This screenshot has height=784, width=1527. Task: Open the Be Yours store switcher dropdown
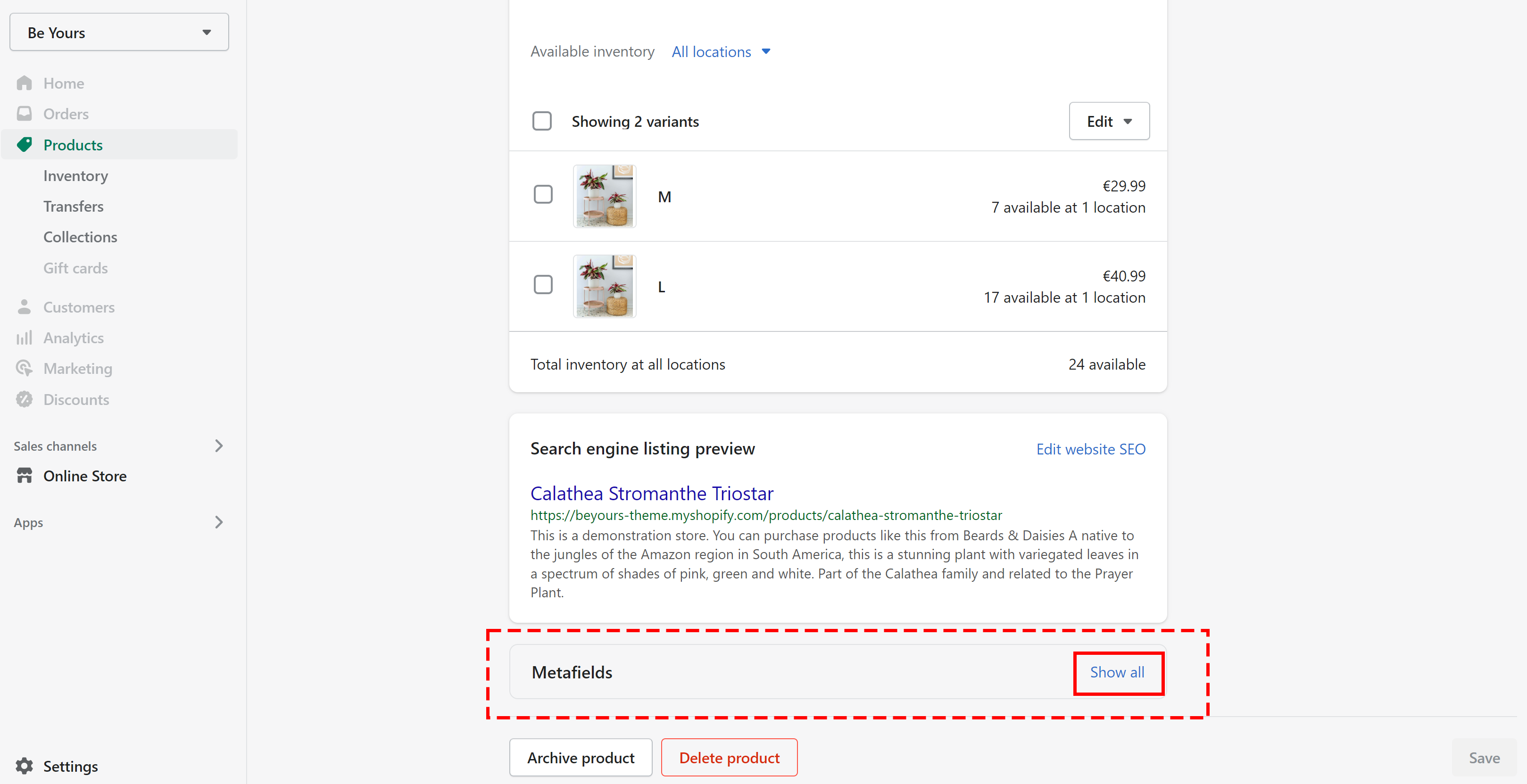point(119,32)
